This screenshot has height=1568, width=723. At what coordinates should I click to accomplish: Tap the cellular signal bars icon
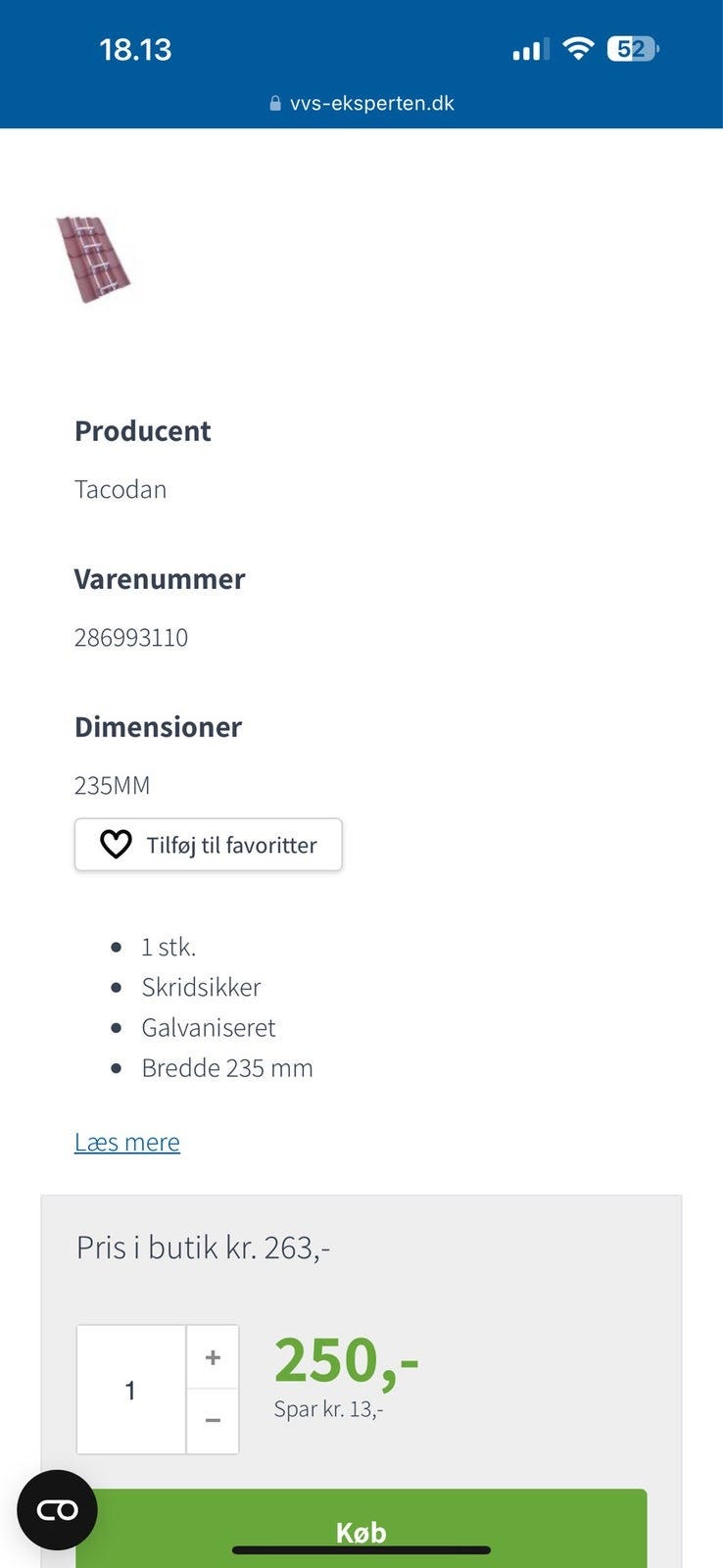pyautogui.click(x=530, y=49)
